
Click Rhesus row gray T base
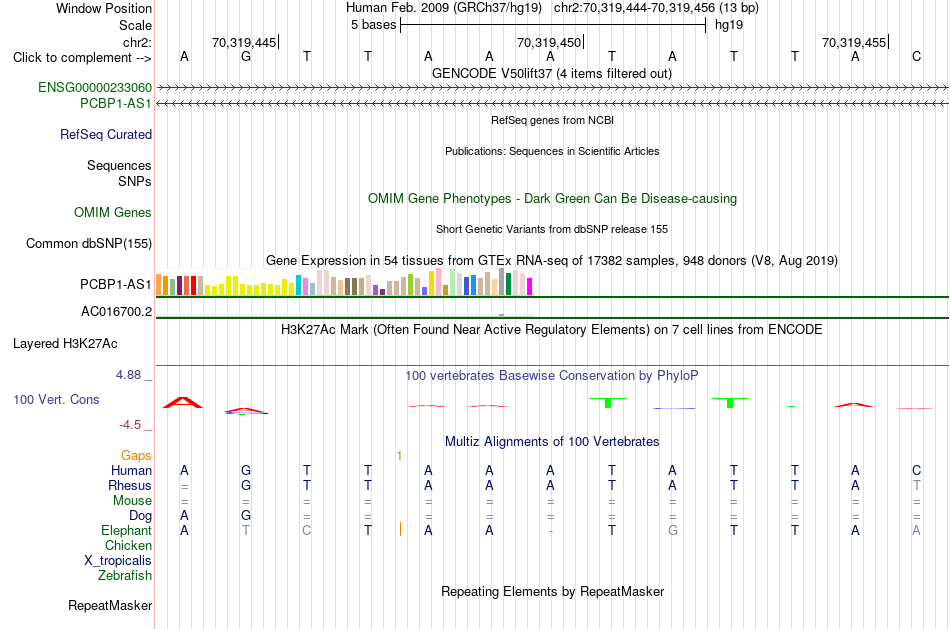[x=916, y=486]
